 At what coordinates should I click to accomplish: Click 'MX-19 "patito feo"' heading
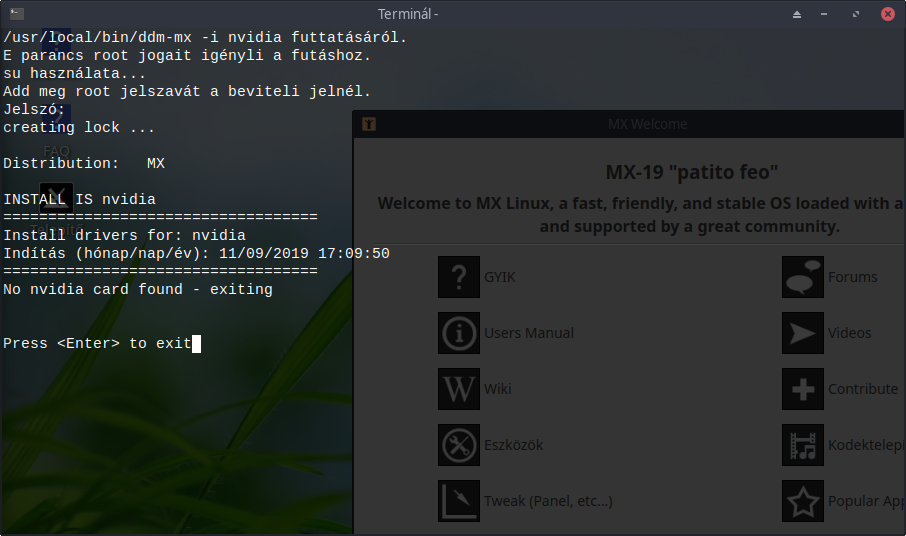click(692, 172)
